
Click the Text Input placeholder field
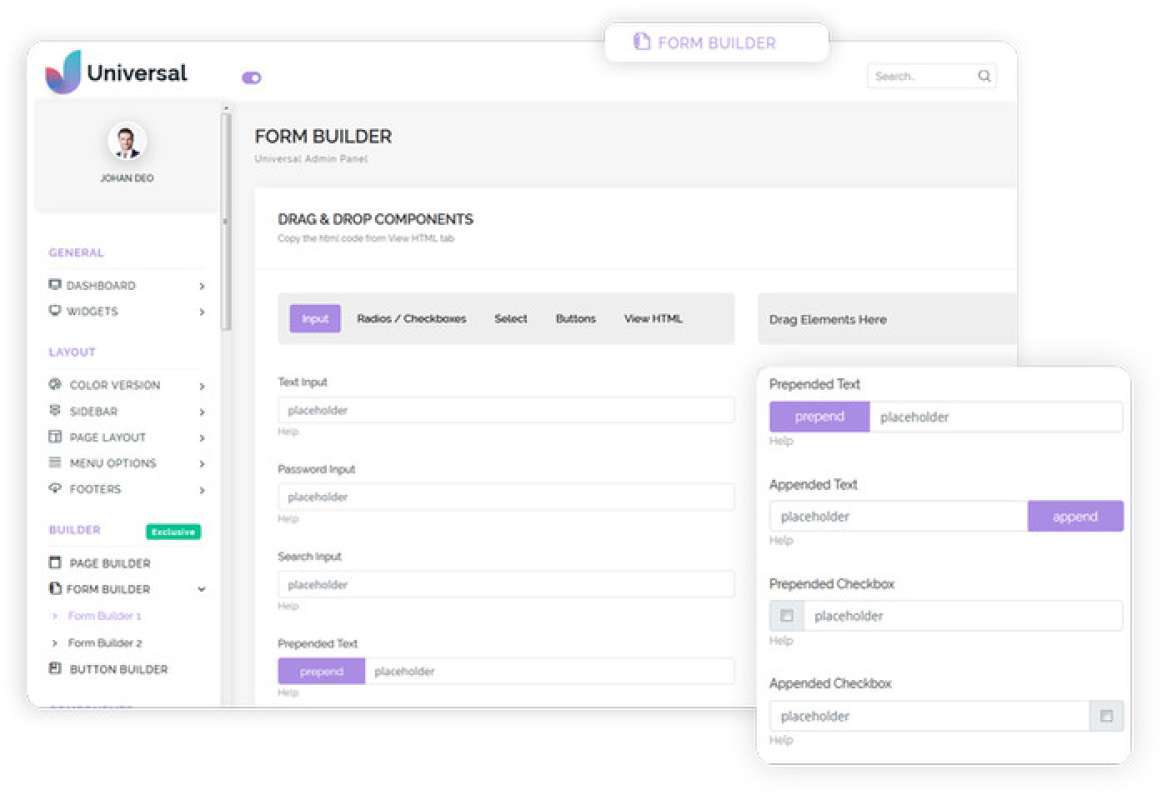pyautogui.click(x=506, y=410)
